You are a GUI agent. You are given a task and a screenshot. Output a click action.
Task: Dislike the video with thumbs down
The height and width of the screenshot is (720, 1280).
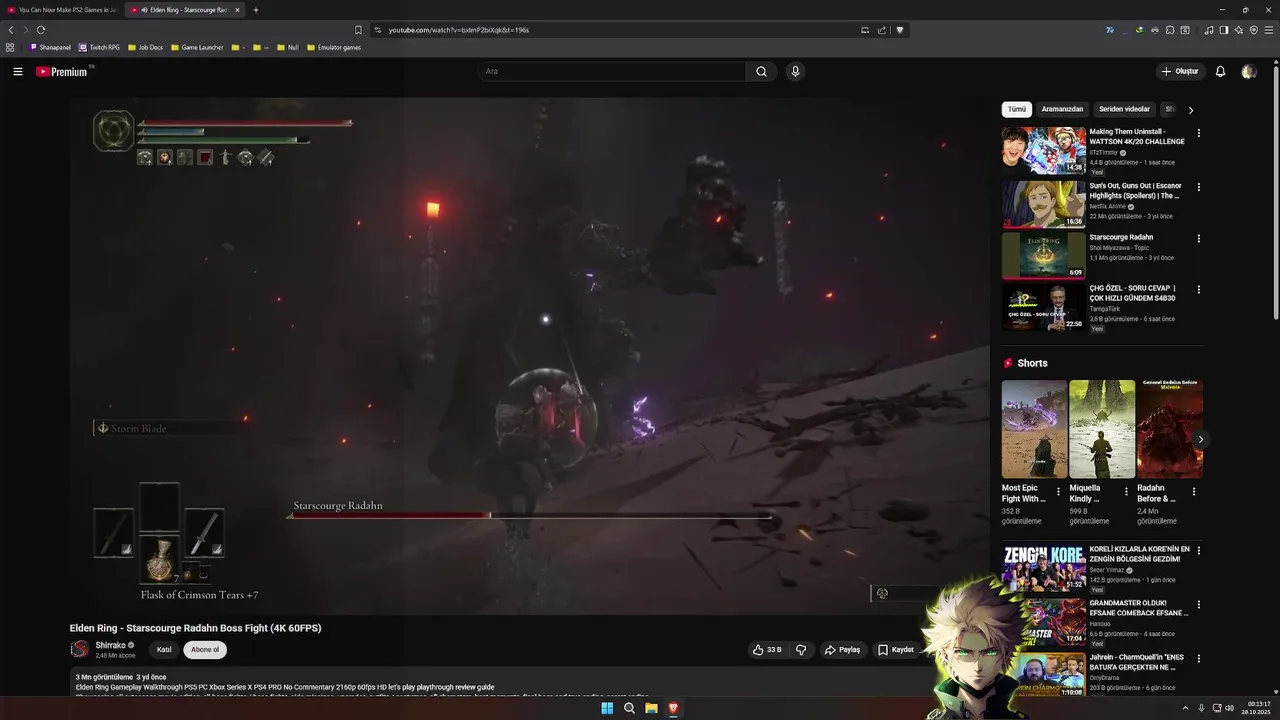[801, 650]
